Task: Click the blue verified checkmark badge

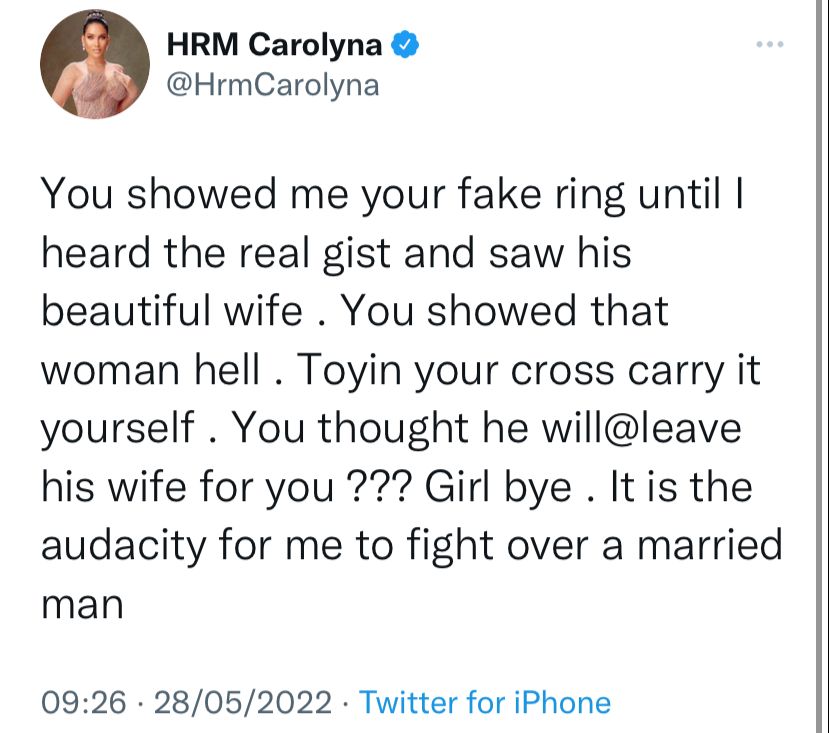Action: point(405,44)
